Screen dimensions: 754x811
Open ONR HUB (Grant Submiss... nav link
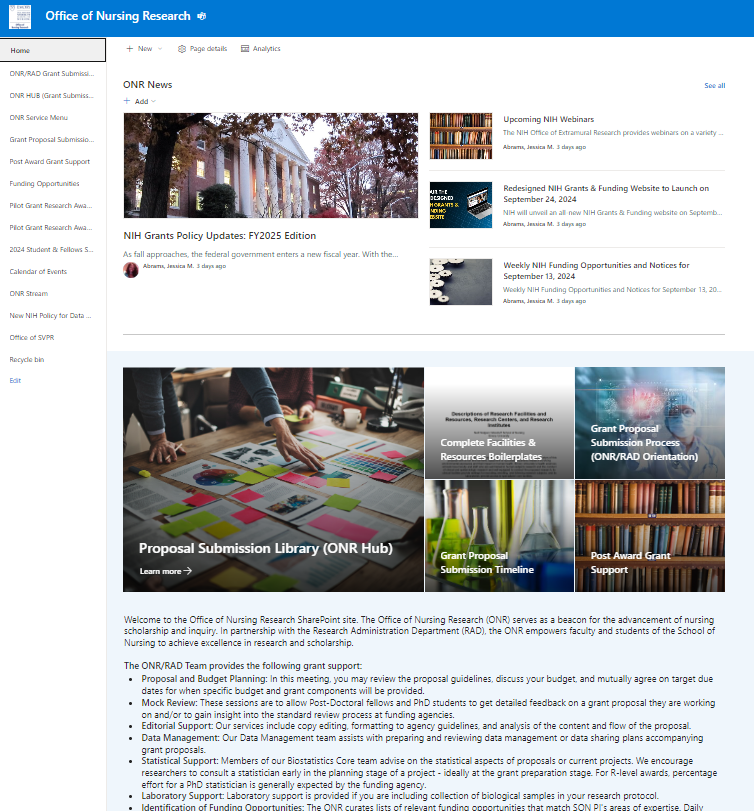pos(52,96)
